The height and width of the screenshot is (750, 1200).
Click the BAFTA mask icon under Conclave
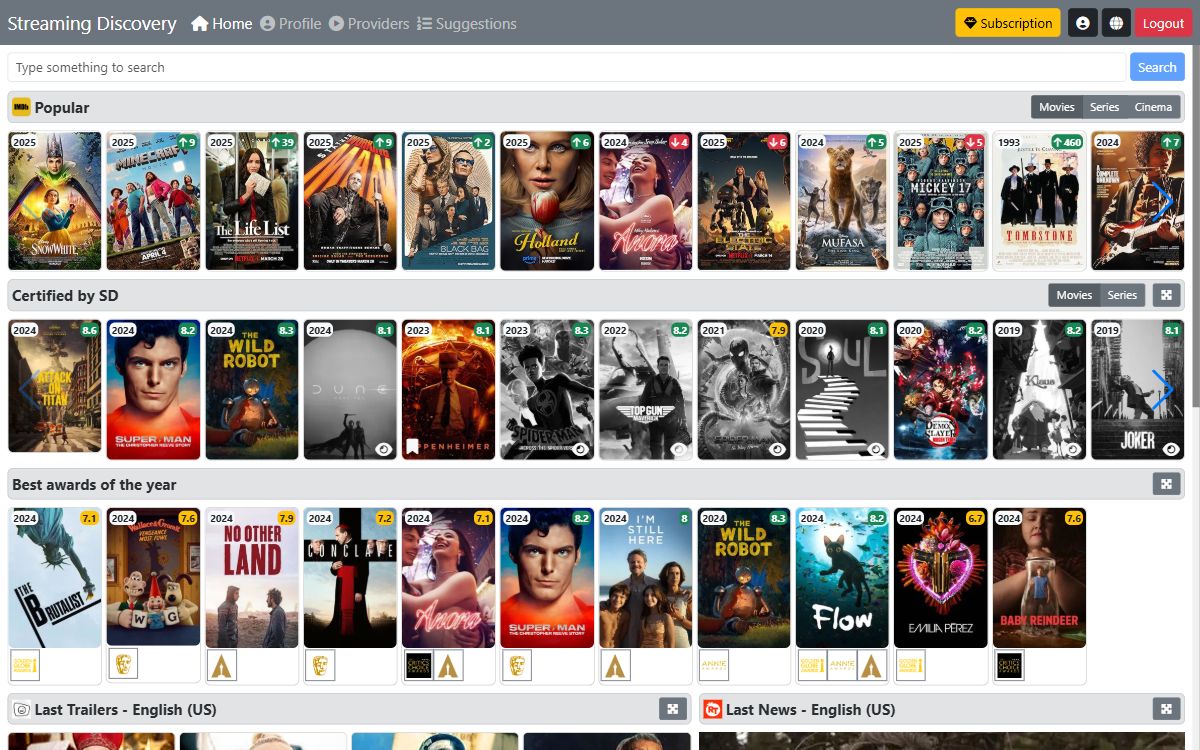pyautogui.click(x=320, y=664)
